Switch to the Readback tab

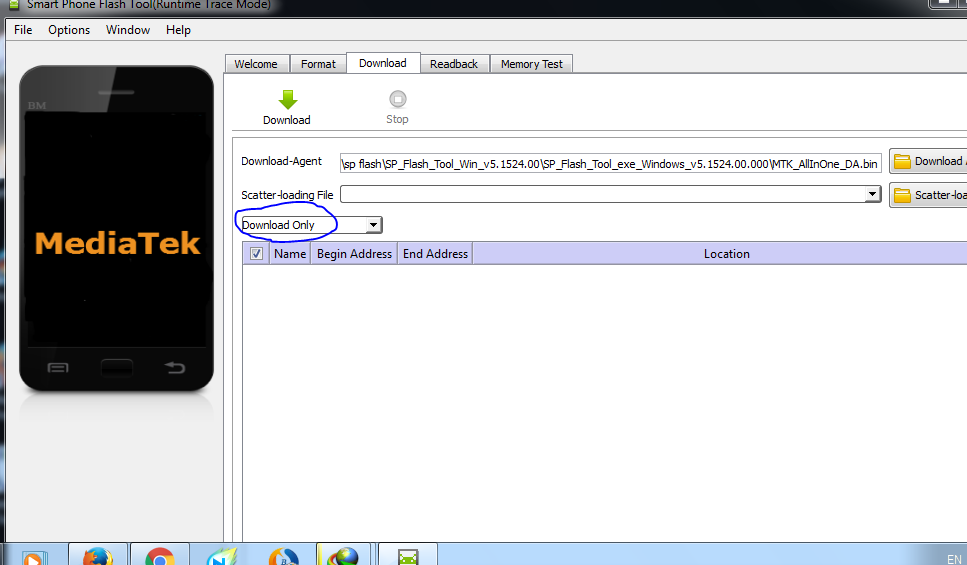[454, 64]
